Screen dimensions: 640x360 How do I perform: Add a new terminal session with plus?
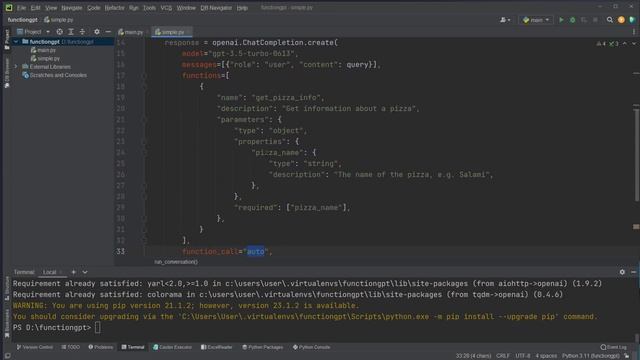tap(73, 272)
